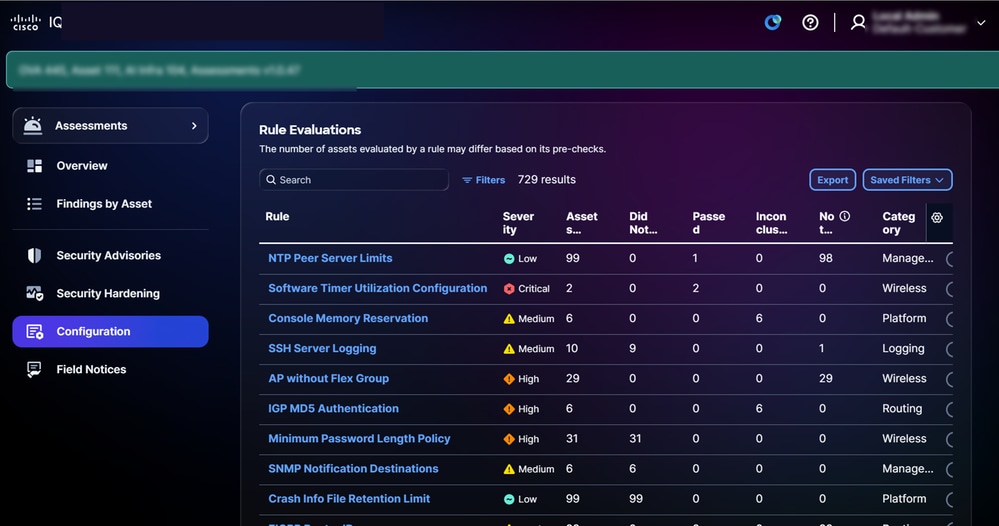Open the Overview section
The image size is (999, 526).
[82, 166]
